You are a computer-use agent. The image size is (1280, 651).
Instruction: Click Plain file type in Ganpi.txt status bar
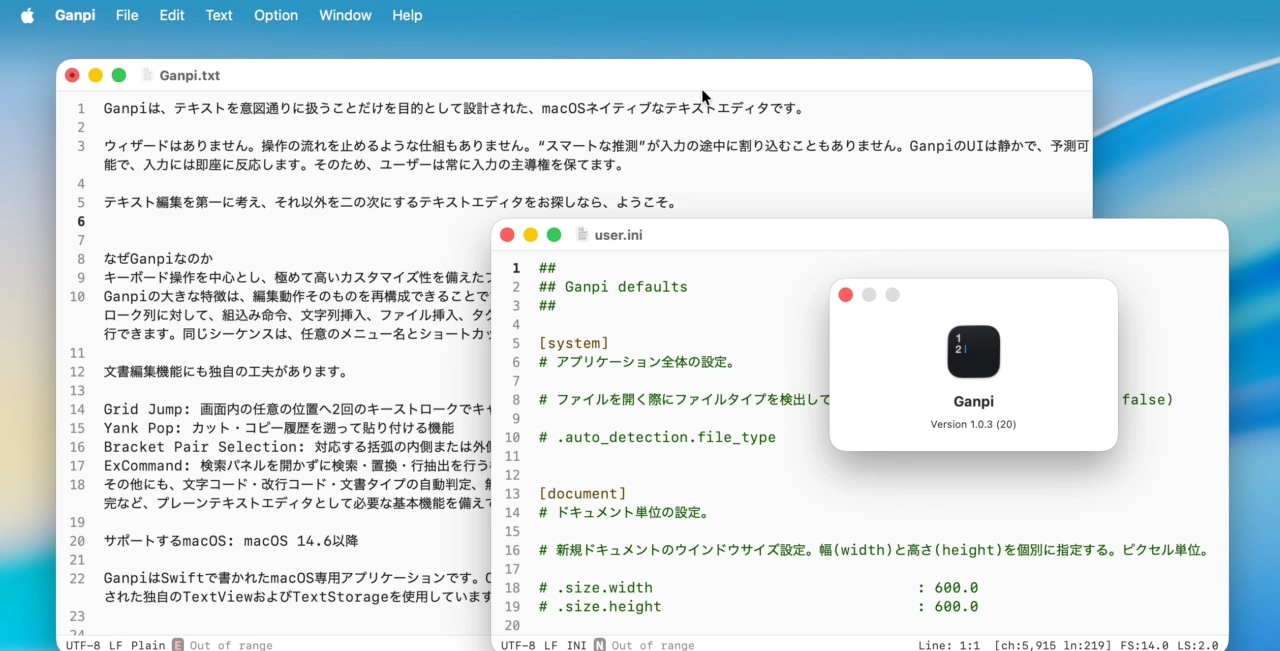(x=148, y=645)
